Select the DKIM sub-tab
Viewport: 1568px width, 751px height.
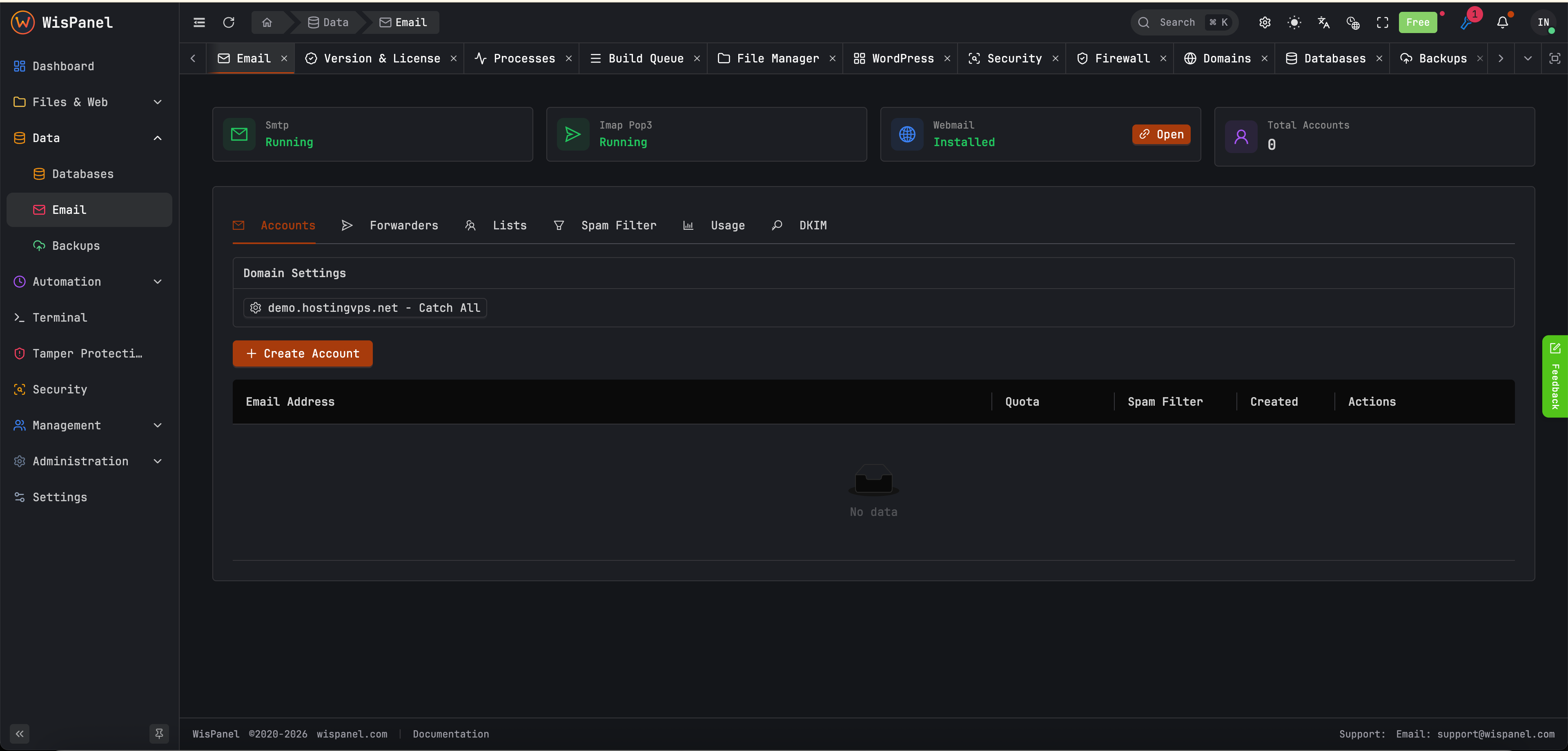799,225
